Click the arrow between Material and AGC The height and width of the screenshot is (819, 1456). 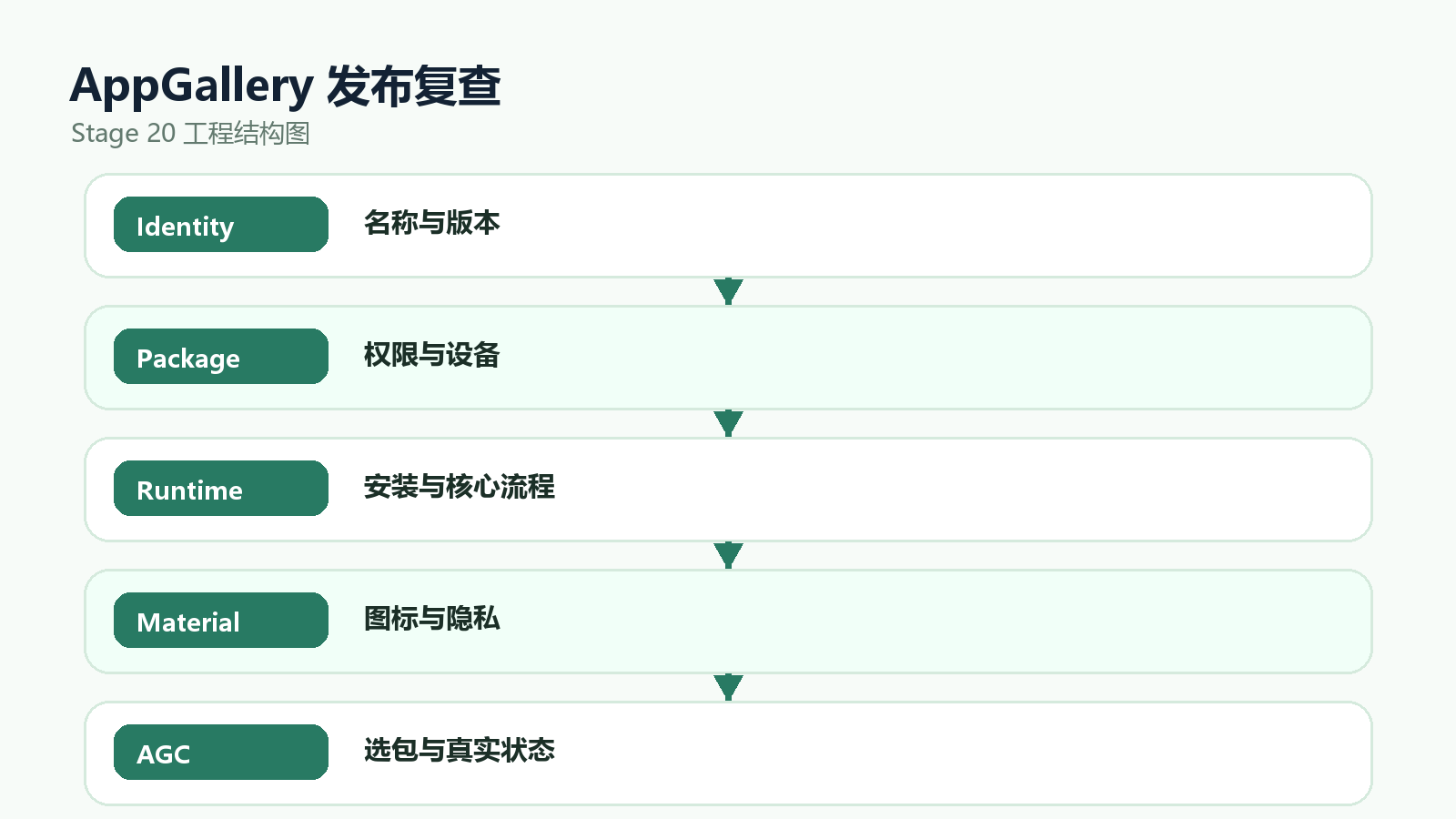click(728, 687)
